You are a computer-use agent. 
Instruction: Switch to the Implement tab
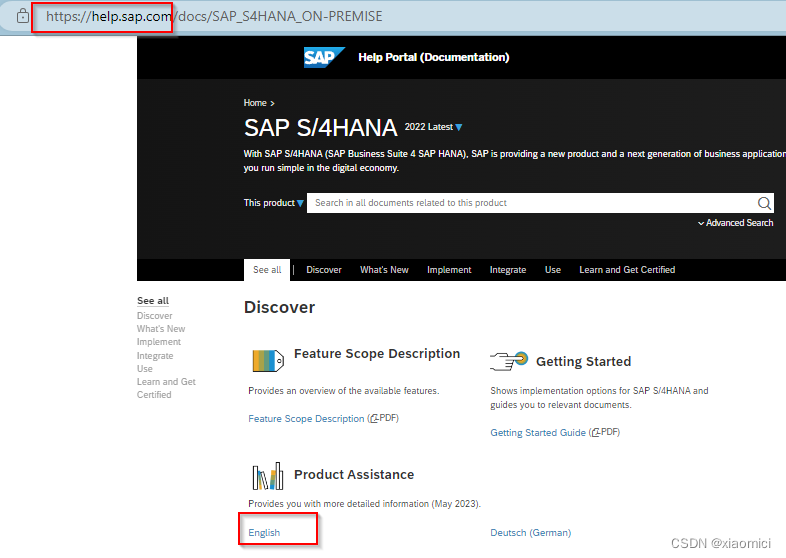pos(449,270)
